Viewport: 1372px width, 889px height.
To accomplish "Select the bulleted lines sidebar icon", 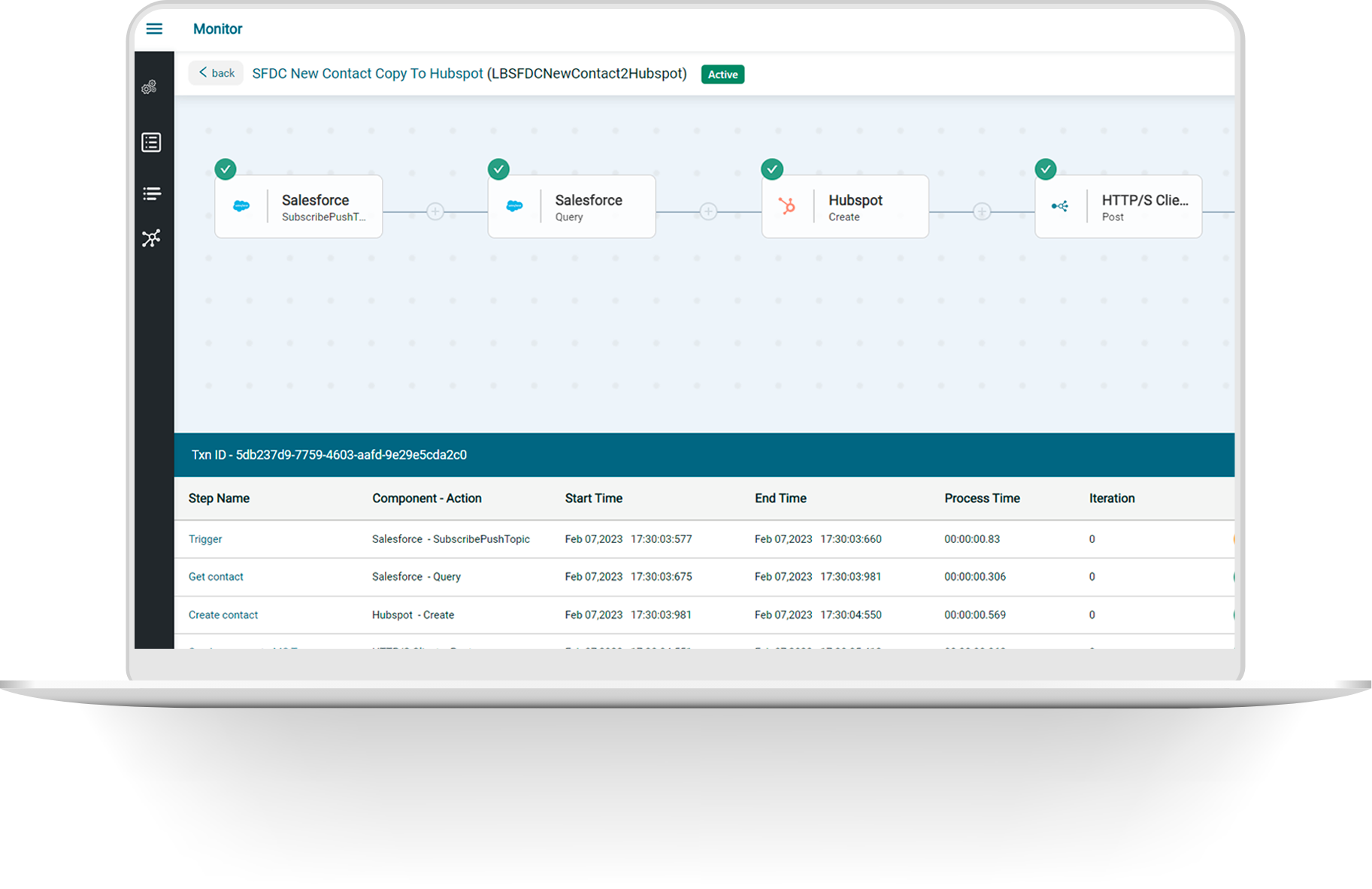I will click(x=151, y=194).
